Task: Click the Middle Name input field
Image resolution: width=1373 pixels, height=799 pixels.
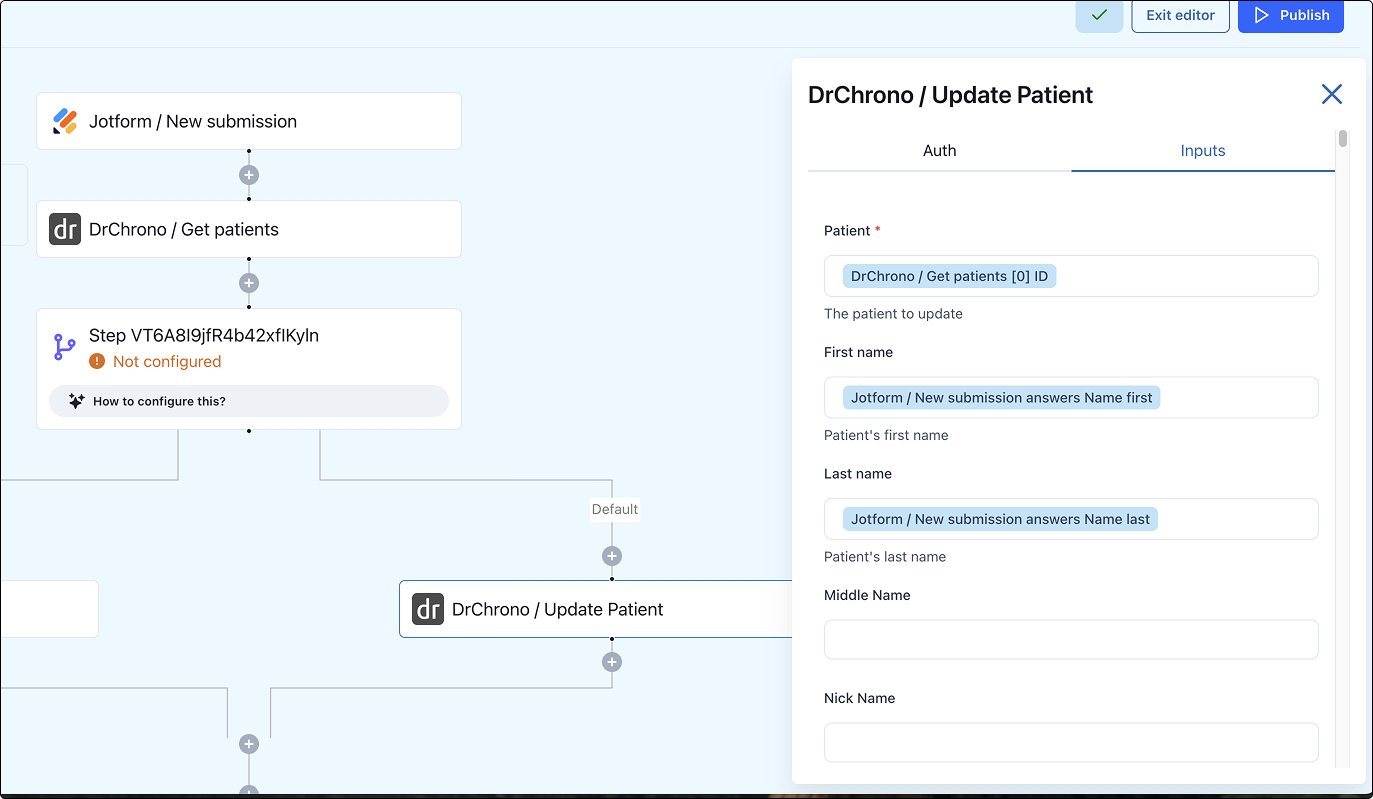Action: (x=1070, y=640)
